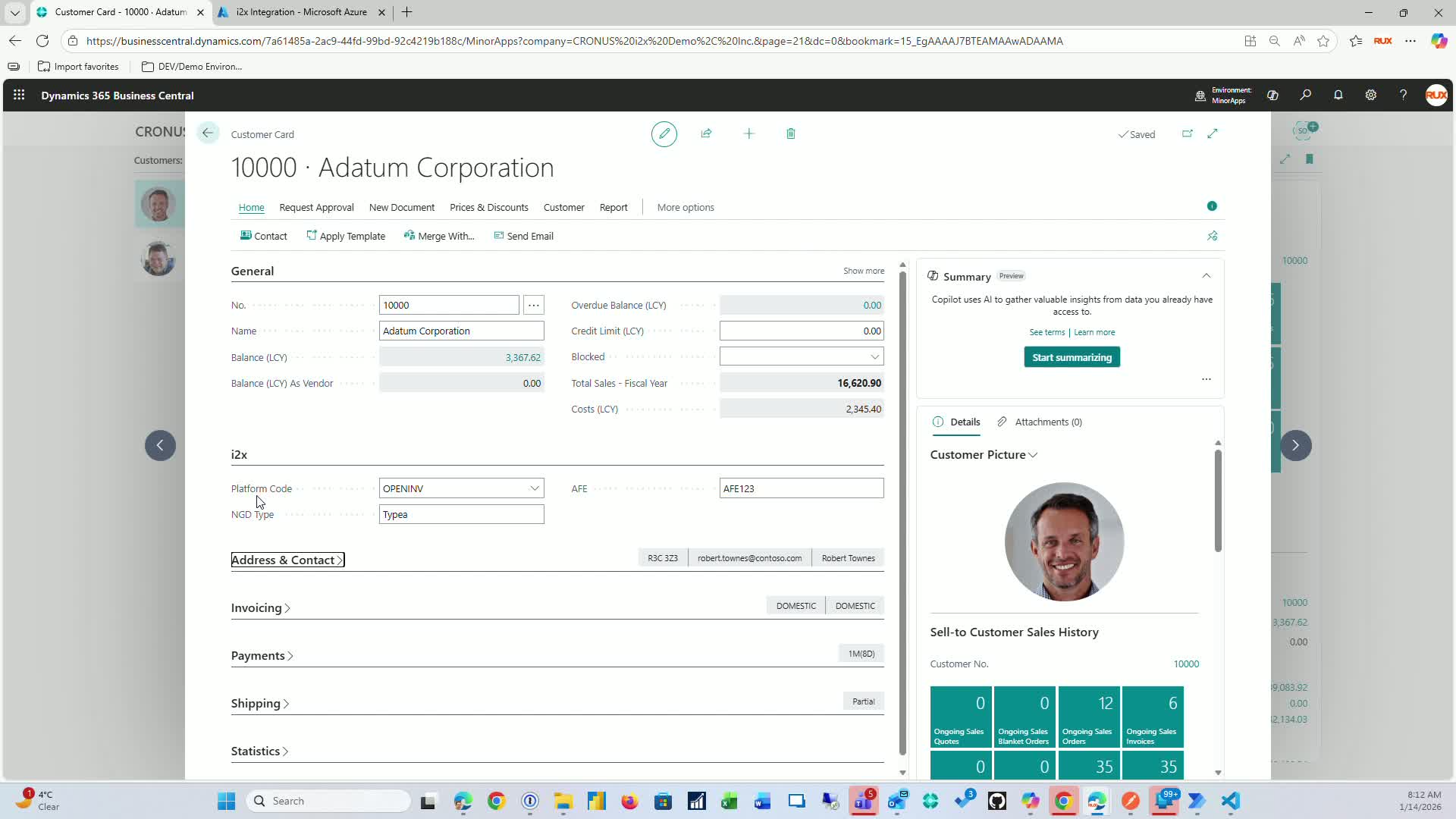The width and height of the screenshot is (1456, 819).
Task: Open the Prices & Discounts menu
Action: pyautogui.click(x=488, y=207)
